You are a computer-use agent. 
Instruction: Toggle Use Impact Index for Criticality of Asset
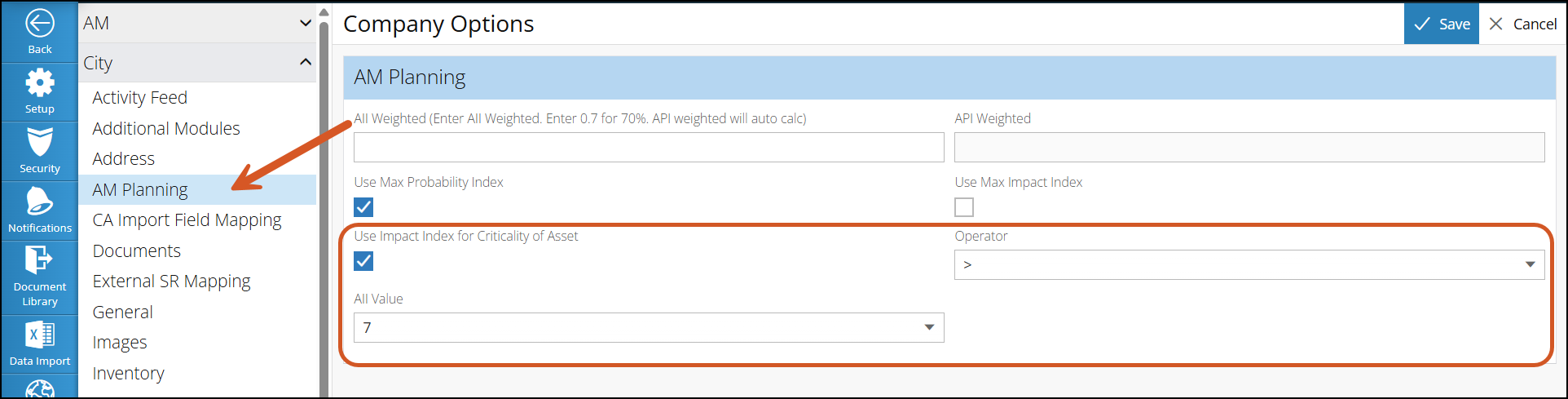[x=363, y=261]
